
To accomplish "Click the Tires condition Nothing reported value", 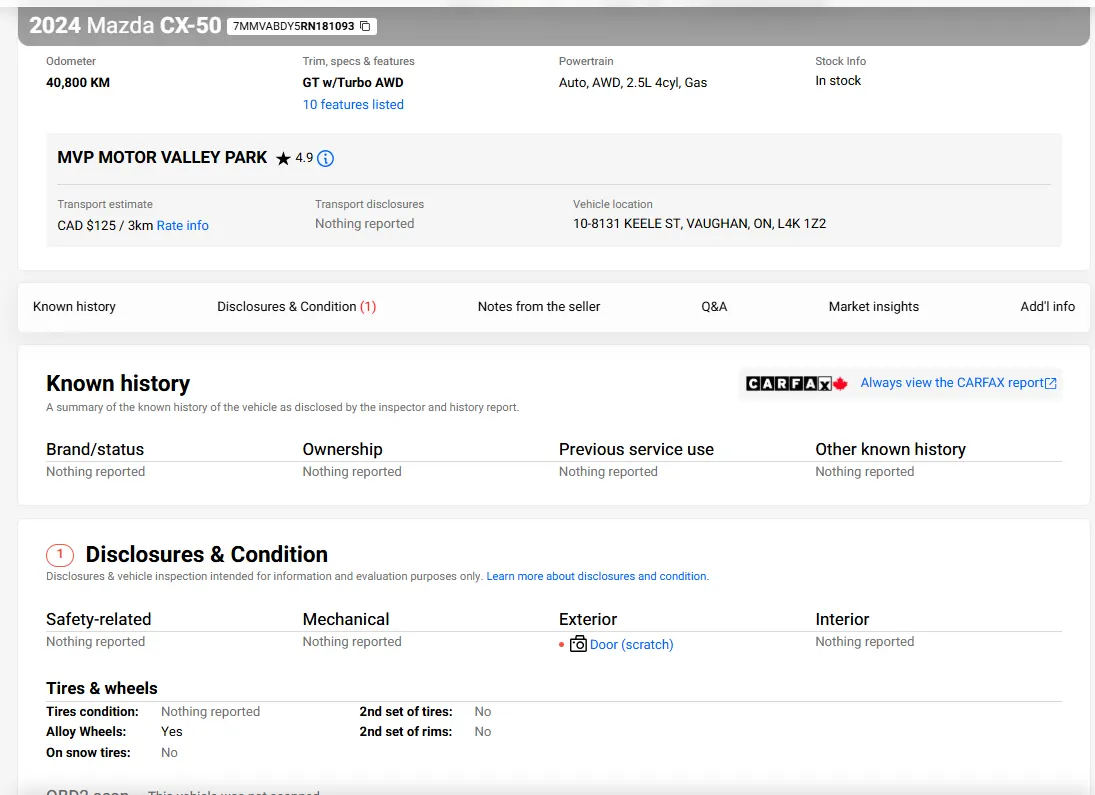I will click(210, 711).
